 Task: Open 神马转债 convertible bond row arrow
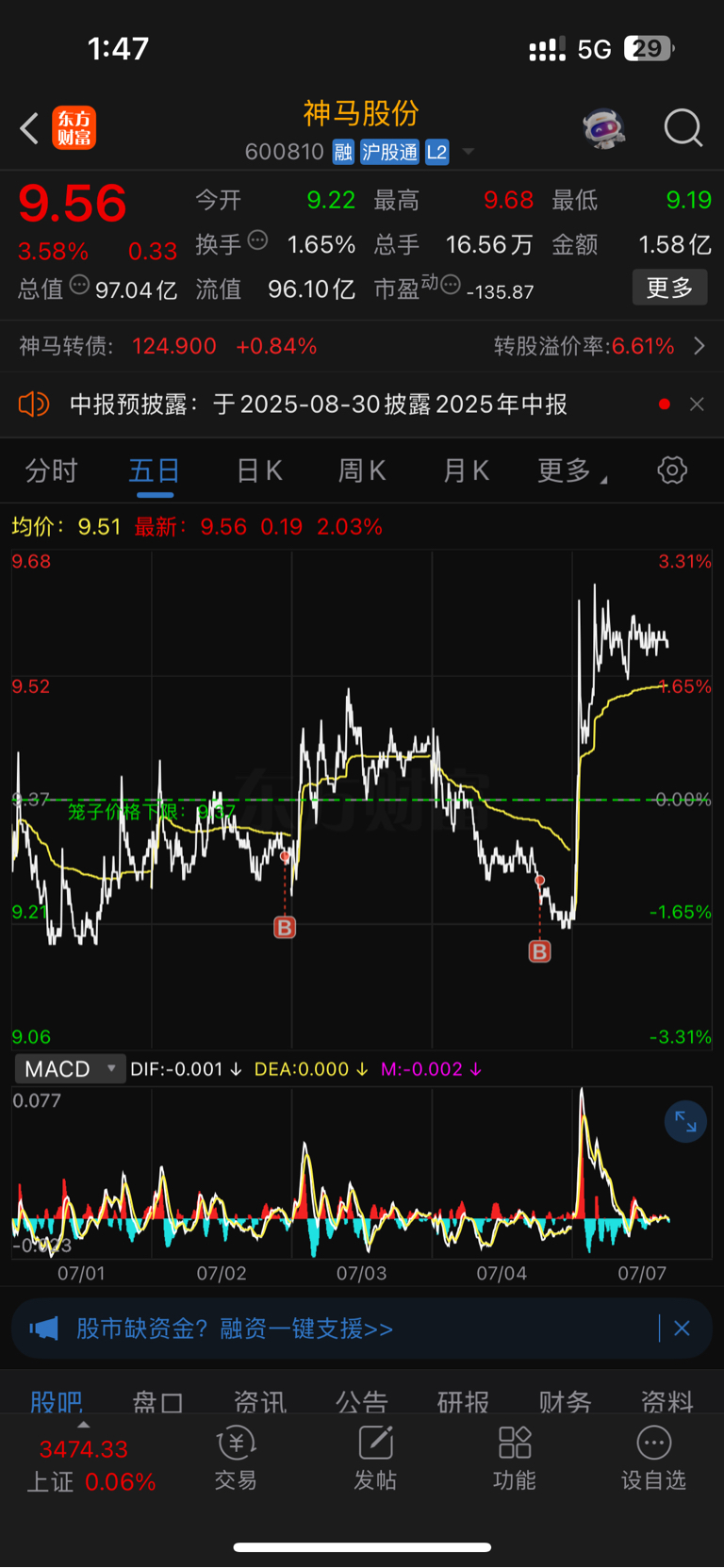click(x=699, y=346)
